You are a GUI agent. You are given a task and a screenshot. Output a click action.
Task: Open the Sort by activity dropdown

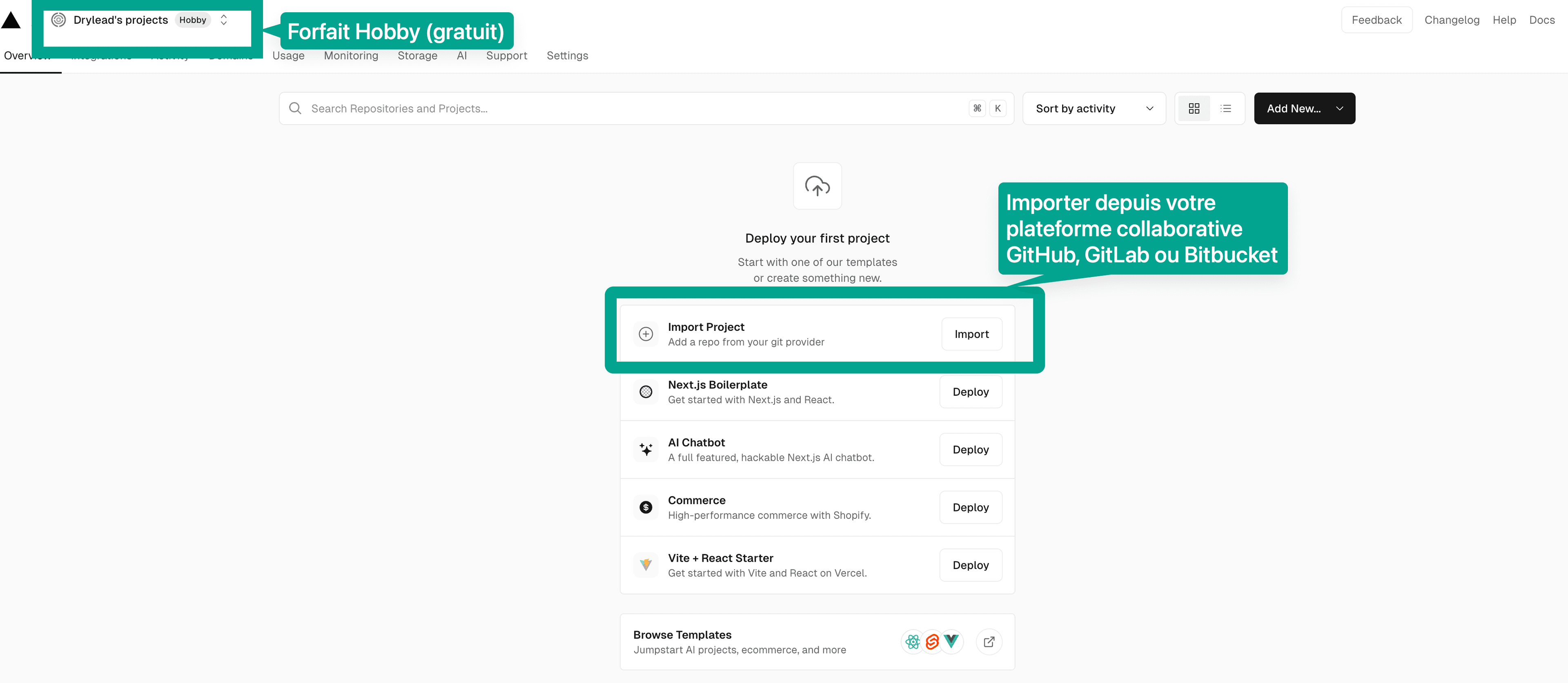tap(1094, 108)
